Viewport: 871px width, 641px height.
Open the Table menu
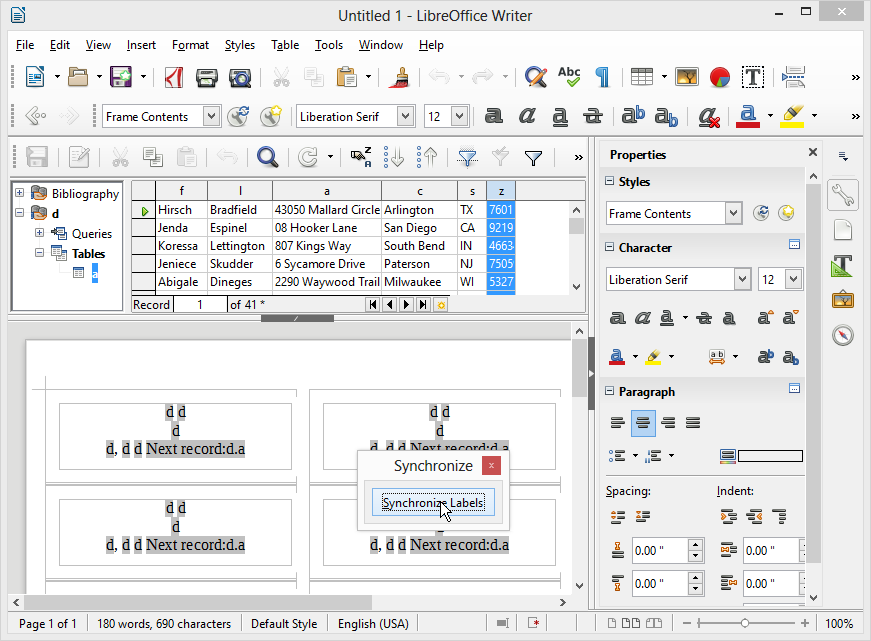click(285, 45)
